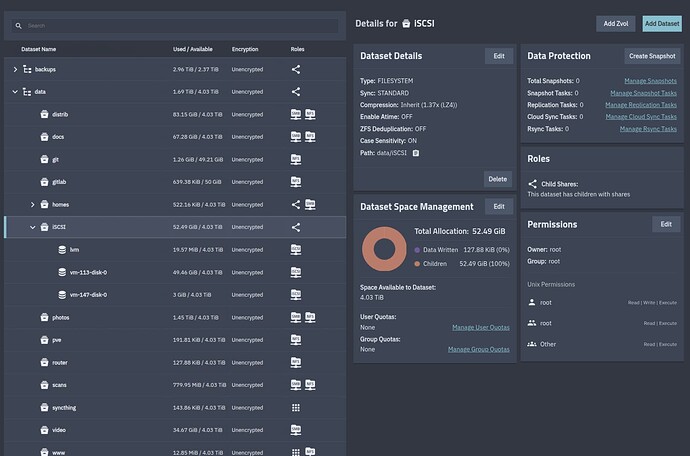The image size is (690, 456).
Task: Expand the homes dataset node
Action: point(32,205)
